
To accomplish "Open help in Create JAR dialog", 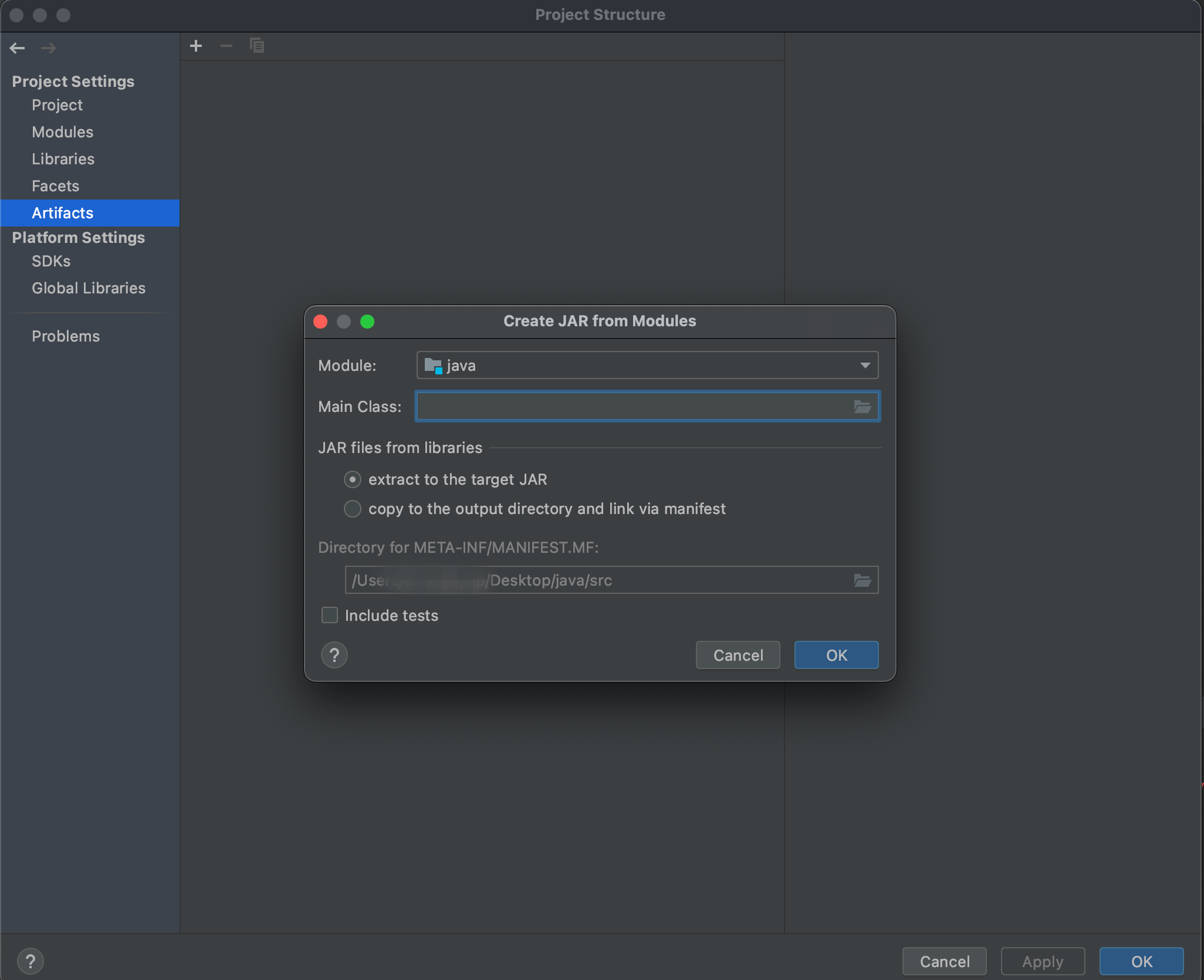I will click(334, 655).
